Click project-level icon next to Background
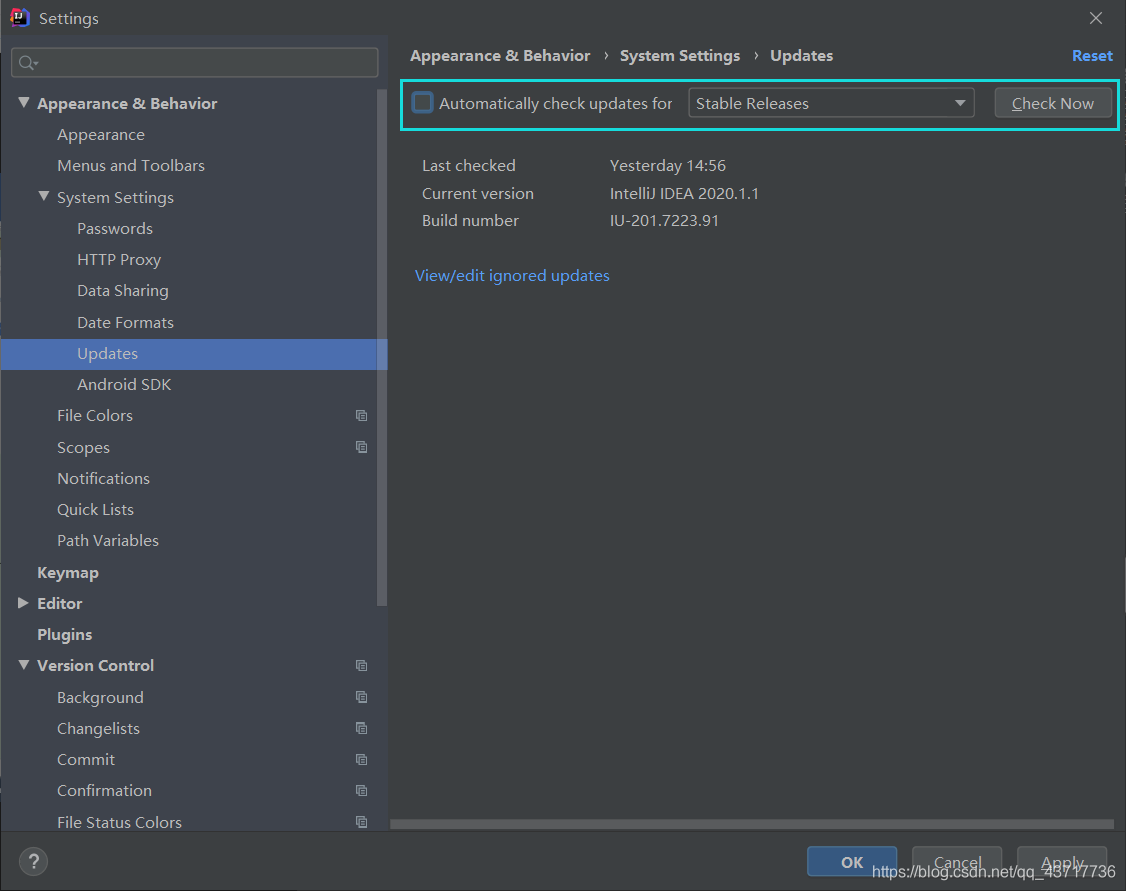1126x891 pixels. click(361, 697)
